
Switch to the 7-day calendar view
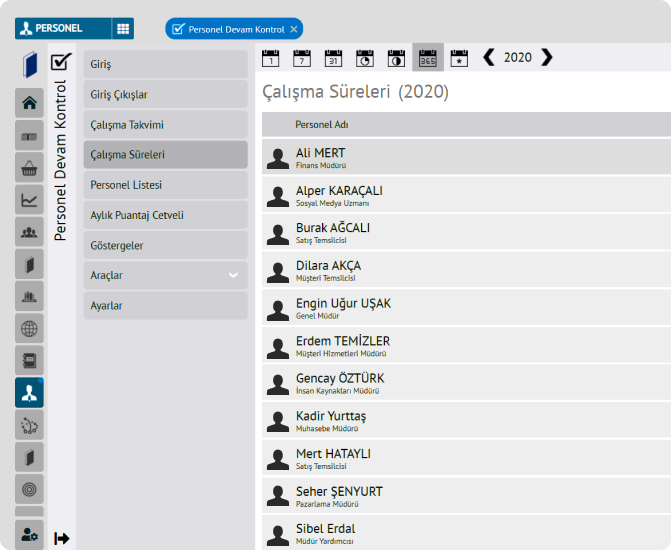tap(302, 58)
